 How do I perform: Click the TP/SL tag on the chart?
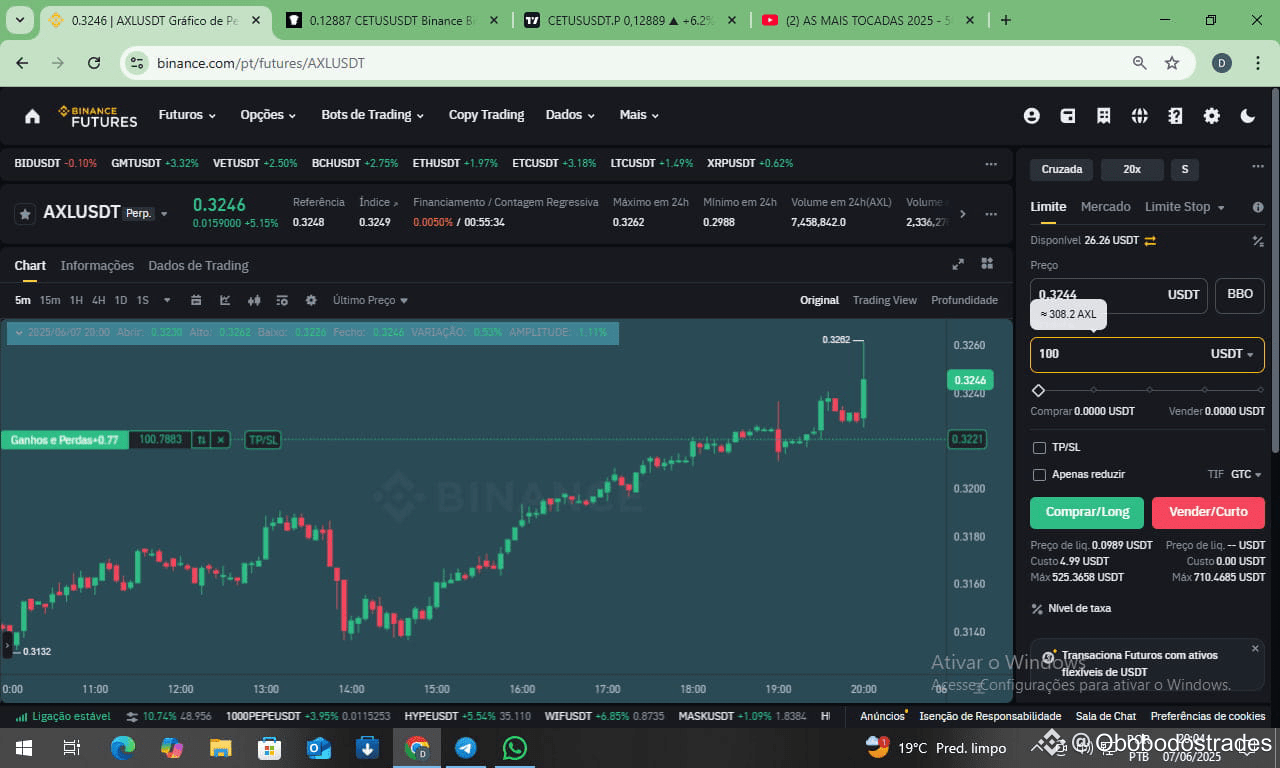pyautogui.click(x=263, y=439)
